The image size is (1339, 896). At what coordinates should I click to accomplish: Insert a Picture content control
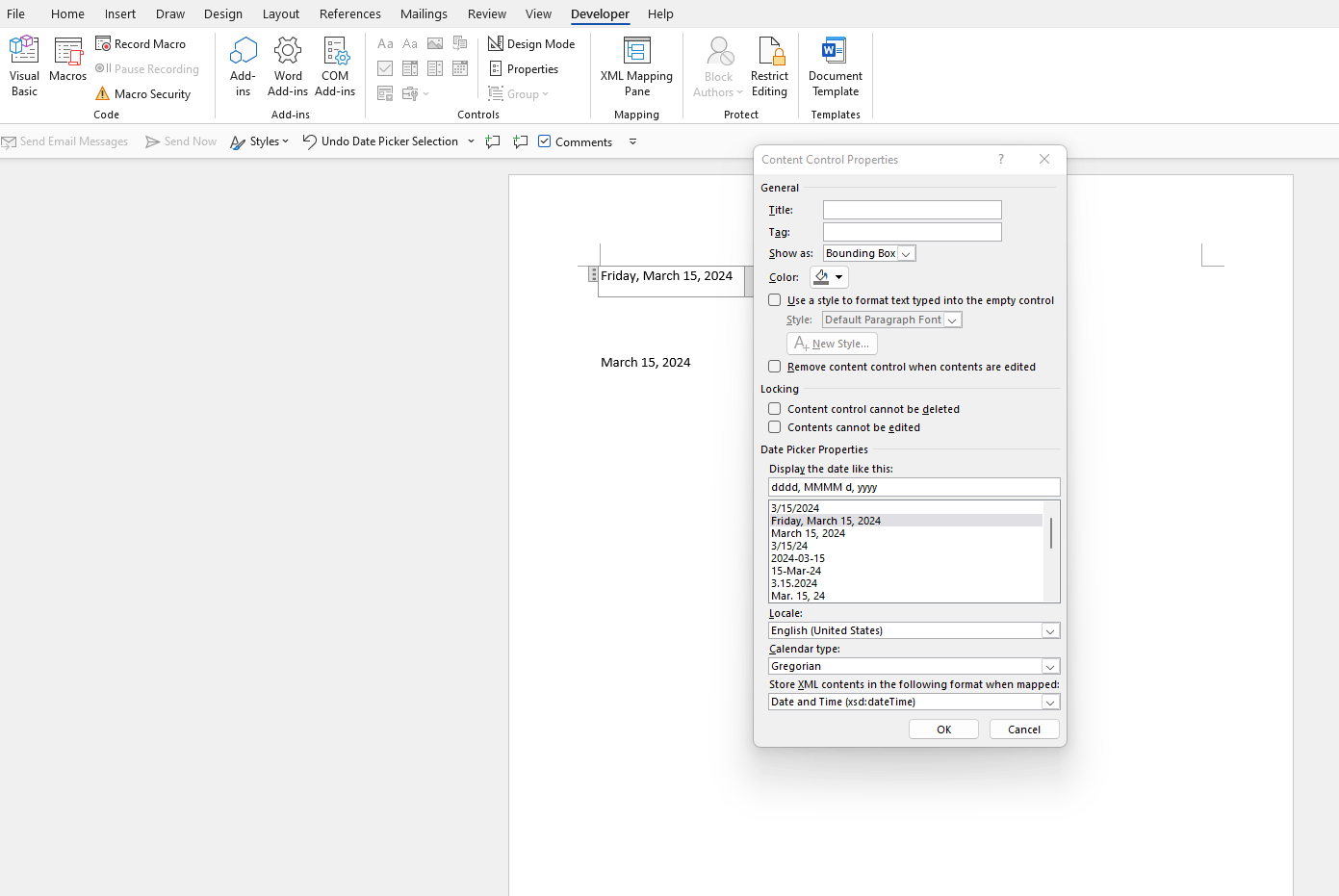(435, 43)
